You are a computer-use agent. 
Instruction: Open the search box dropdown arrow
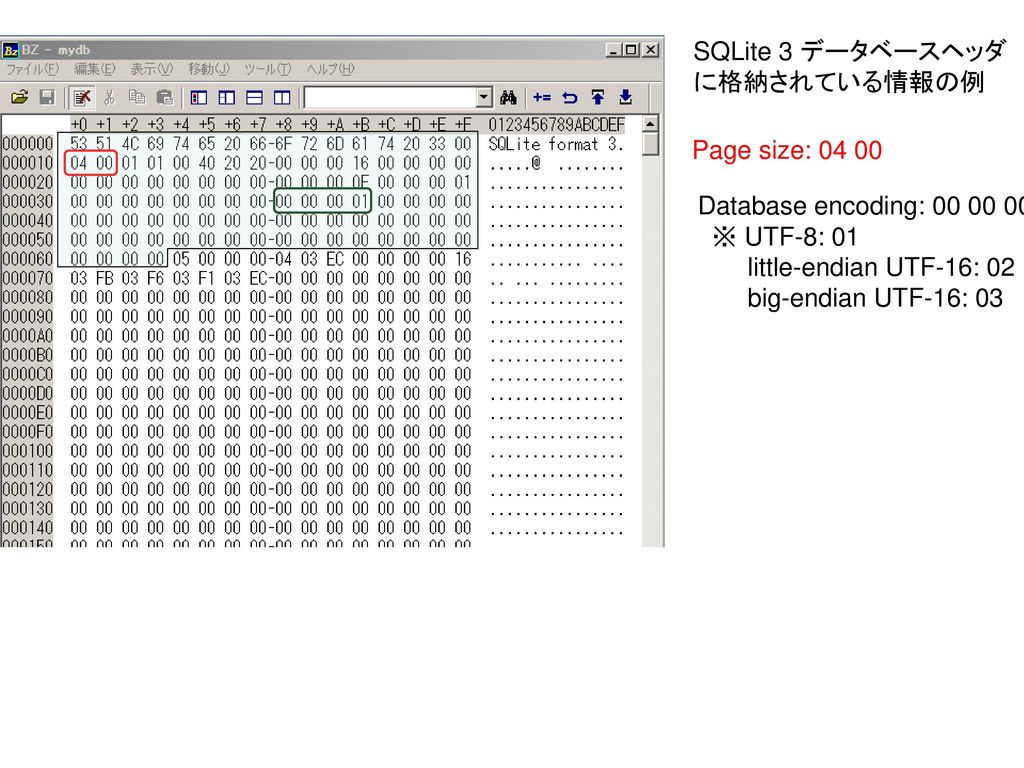pyautogui.click(x=483, y=98)
